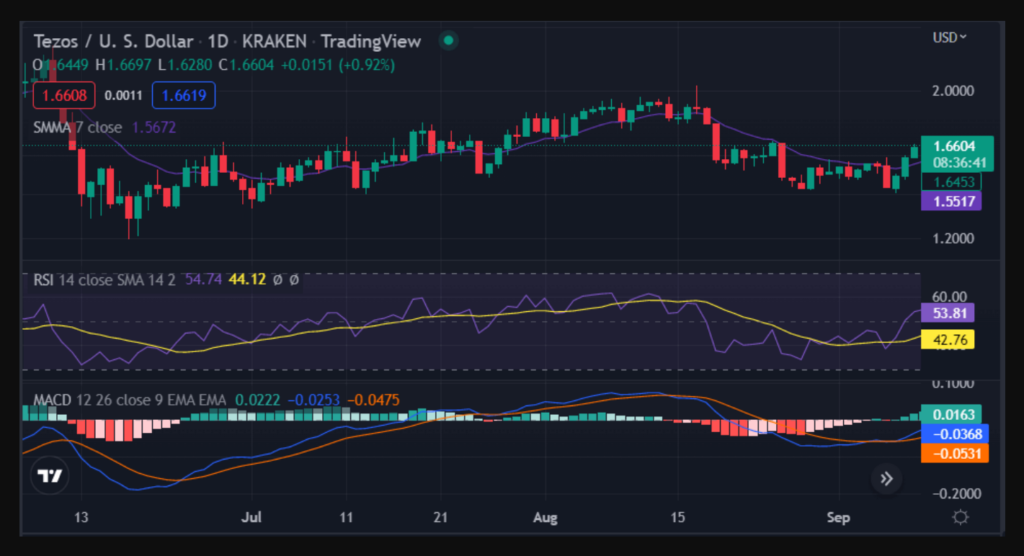Click the purple SMMA value tag 1.5517

[x=951, y=201]
